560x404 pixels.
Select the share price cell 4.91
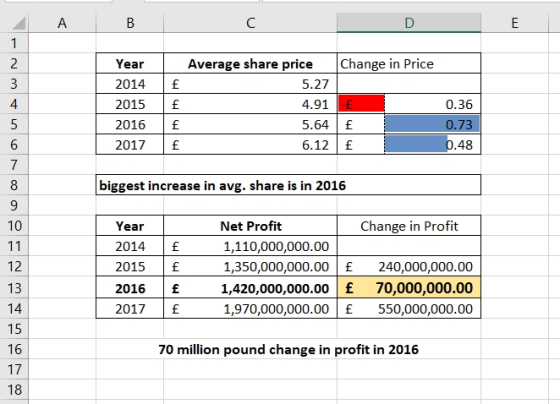(x=250, y=104)
